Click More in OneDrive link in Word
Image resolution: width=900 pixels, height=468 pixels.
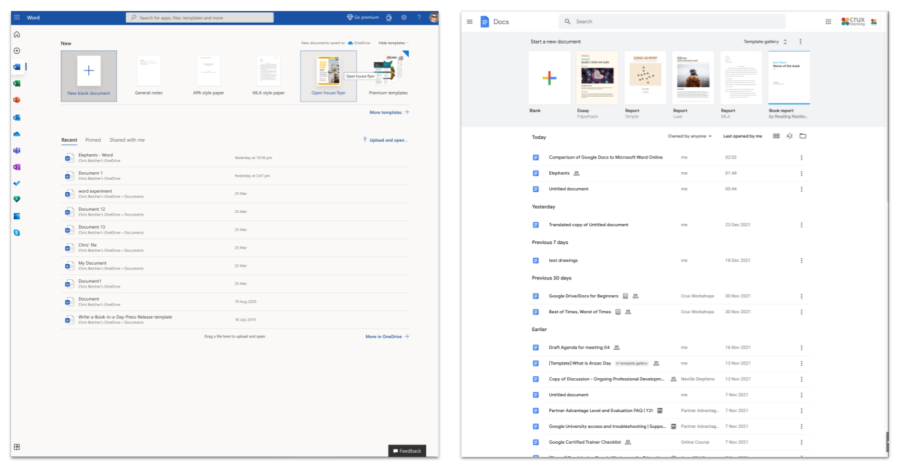coord(387,337)
